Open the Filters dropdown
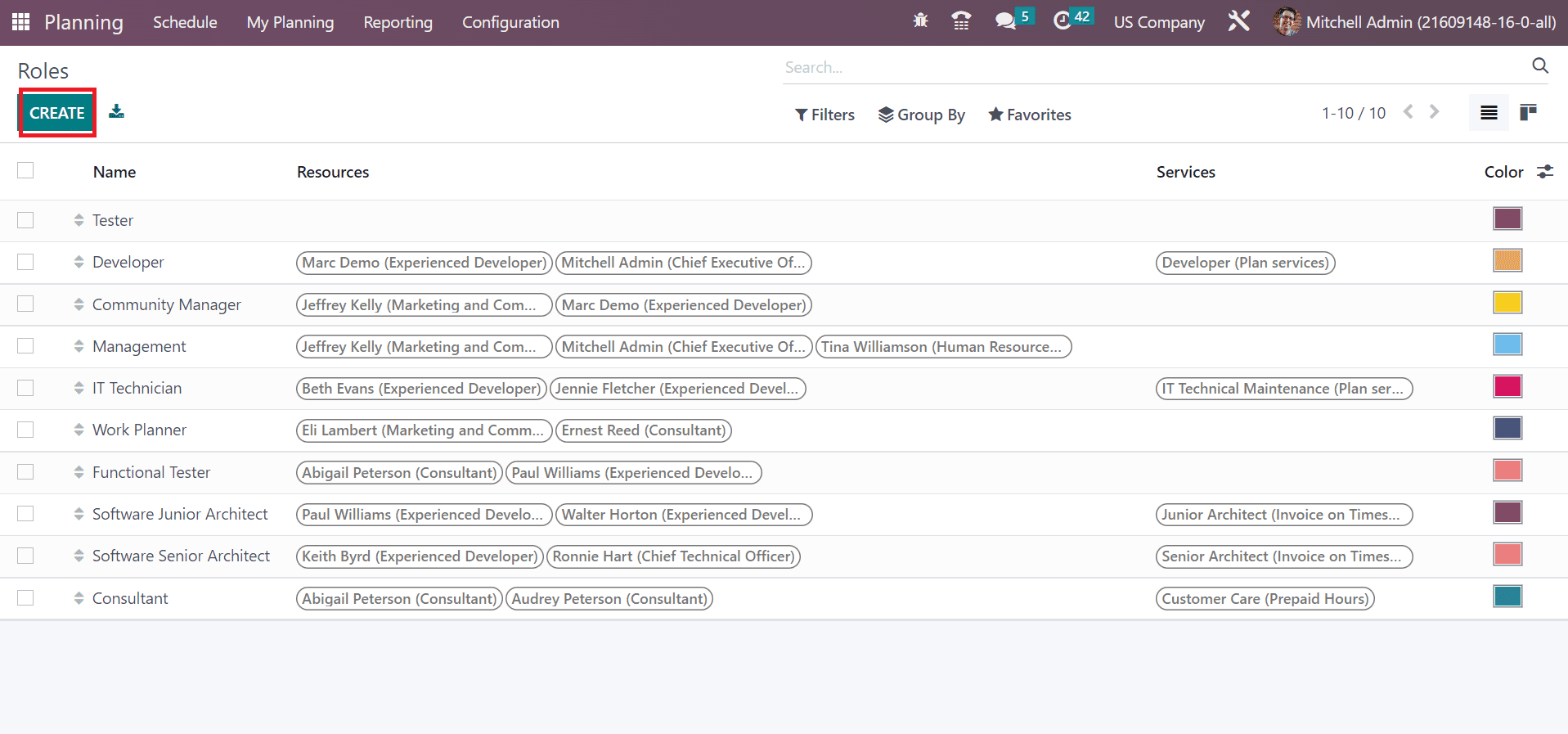This screenshot has height=734, width=1568. [x=824, y=115]
